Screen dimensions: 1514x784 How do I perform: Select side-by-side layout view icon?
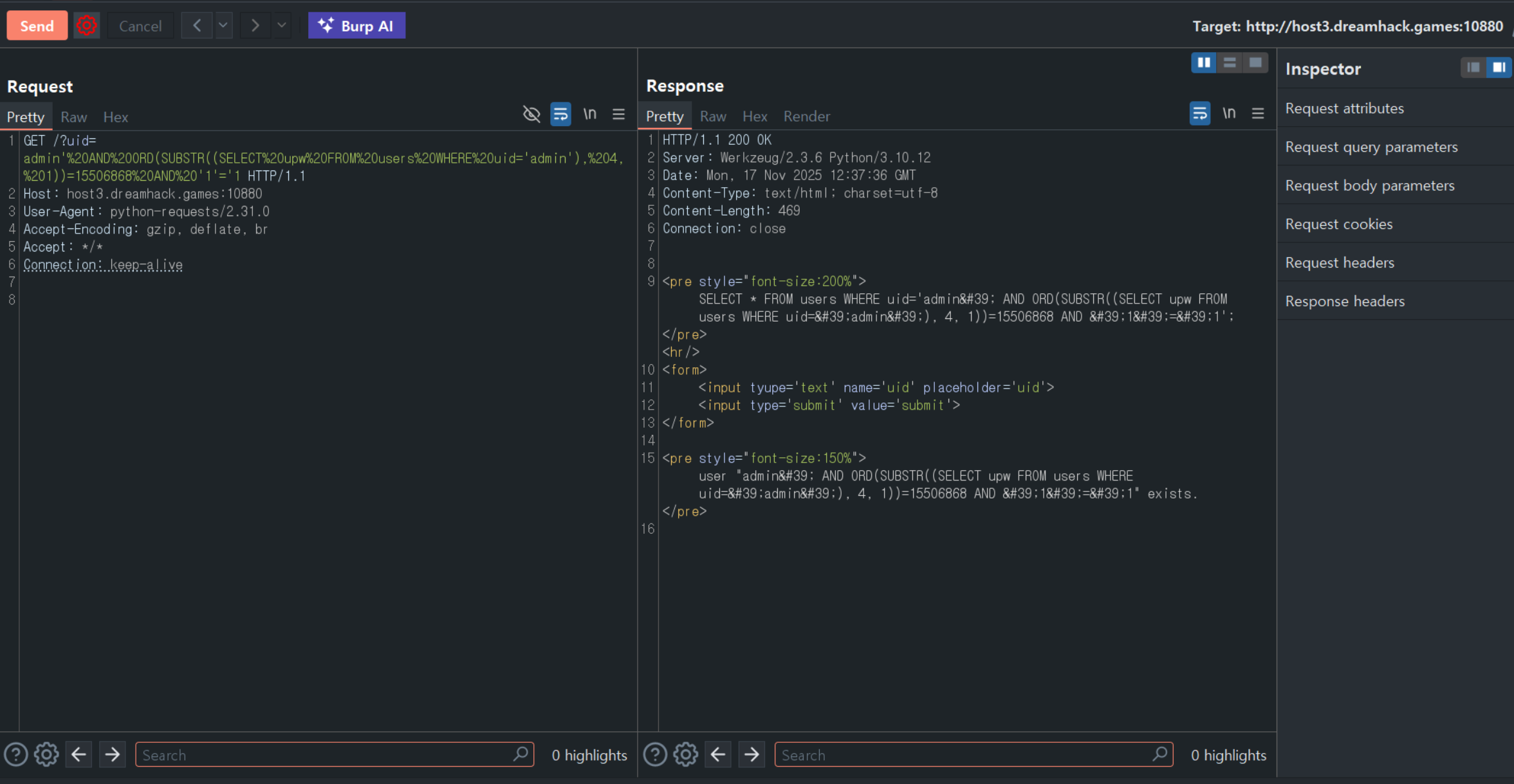point(1203,62)
